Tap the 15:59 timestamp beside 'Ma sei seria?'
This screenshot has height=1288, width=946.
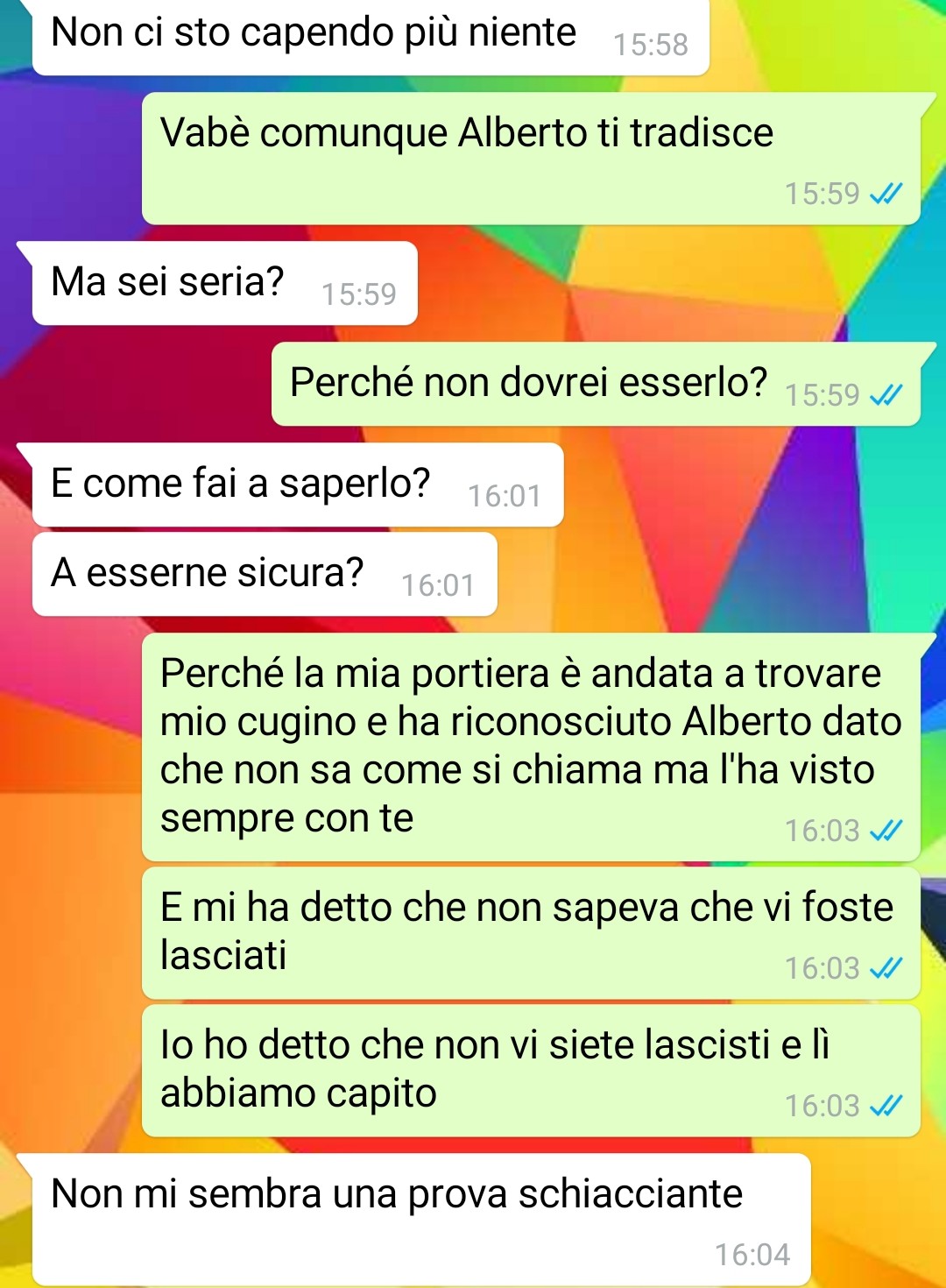(x=359, y=294)
